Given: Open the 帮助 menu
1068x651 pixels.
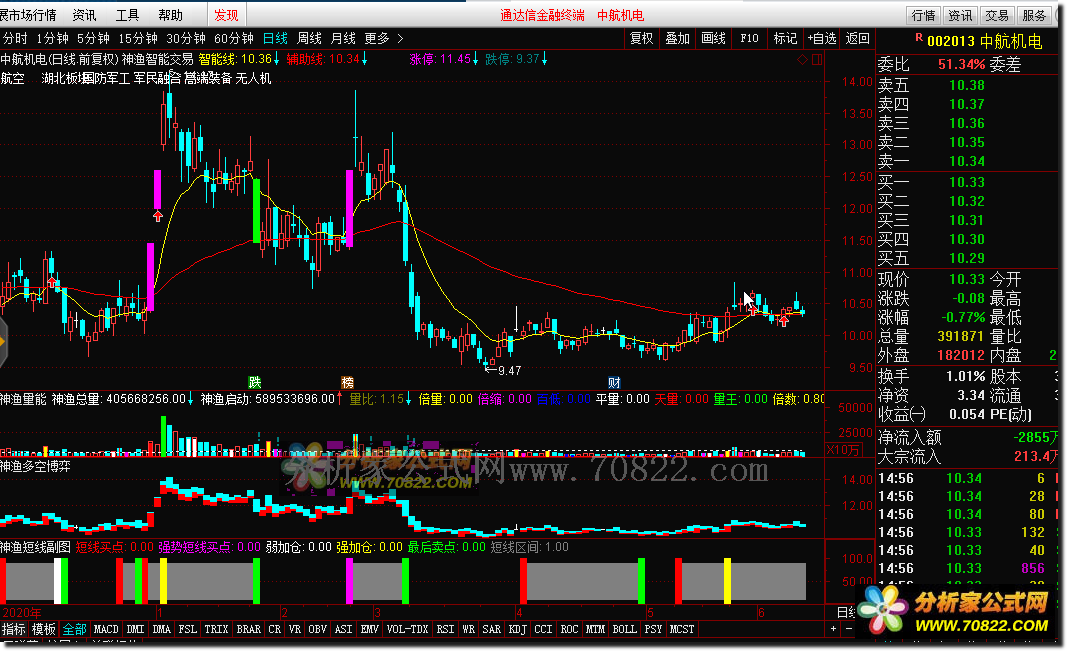Looking at the screenshot, I should pos(170,15).
